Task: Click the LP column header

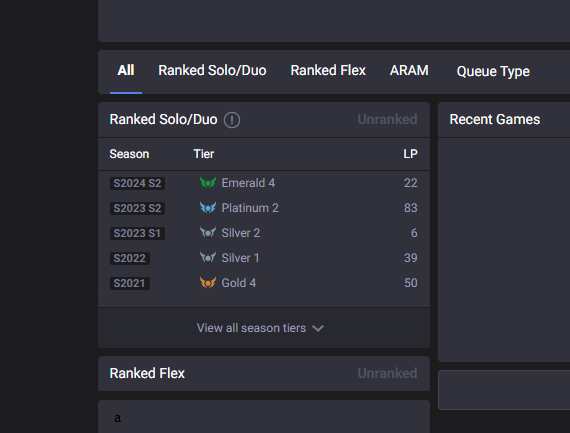Action: point(410,154)
